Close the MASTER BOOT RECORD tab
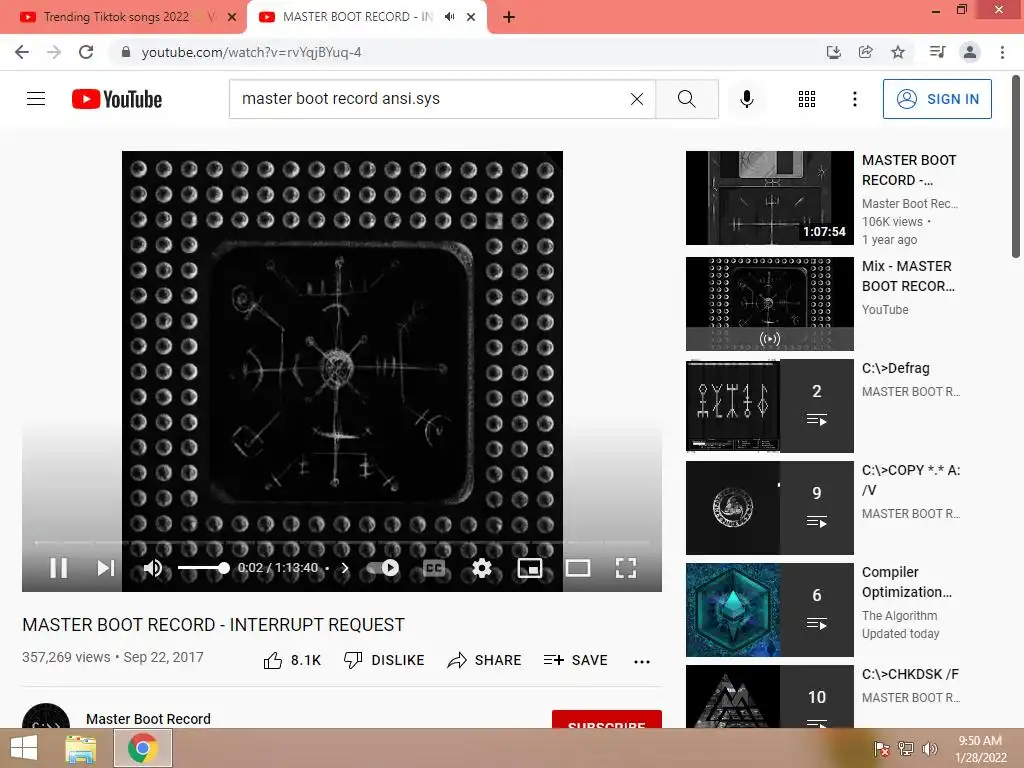Screen dimensions: 1024x768 (x=471, y=17)
